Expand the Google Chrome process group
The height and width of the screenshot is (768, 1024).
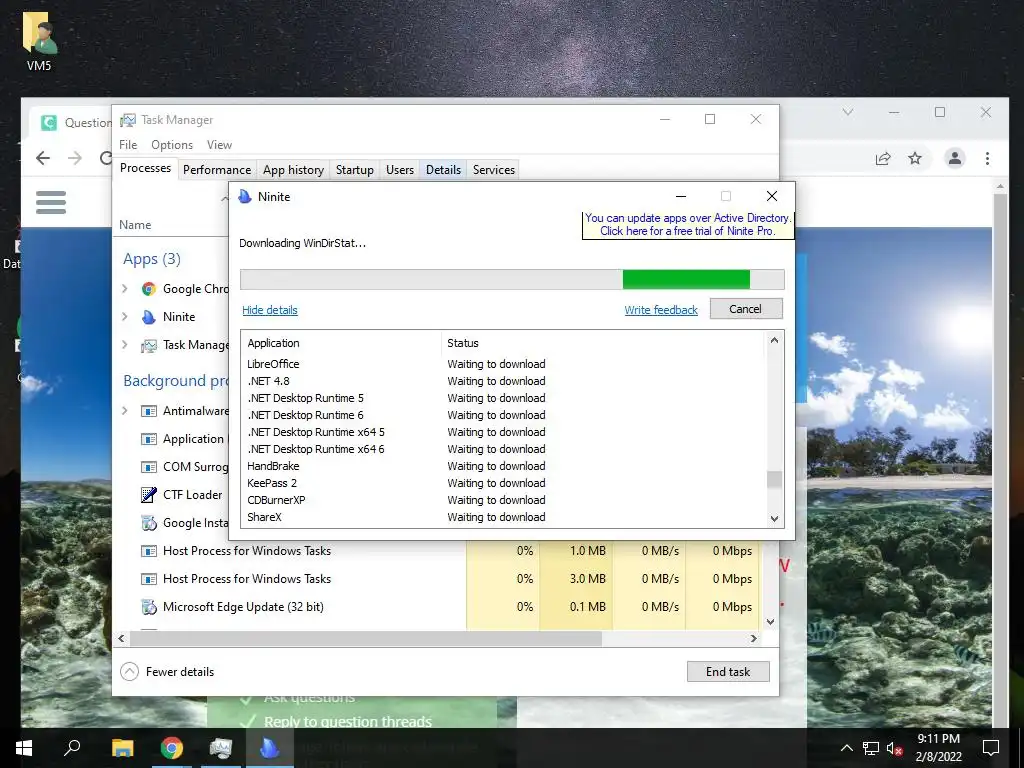(125, 289)
